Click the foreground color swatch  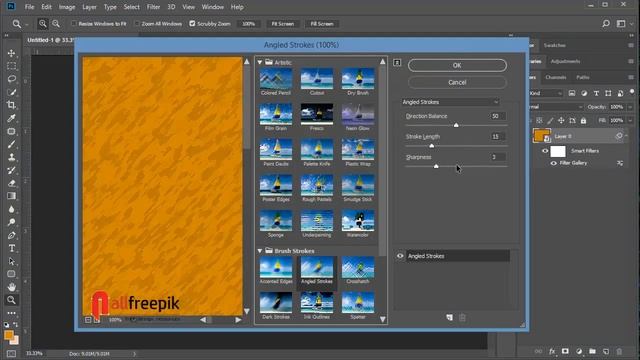click(9, 335)
